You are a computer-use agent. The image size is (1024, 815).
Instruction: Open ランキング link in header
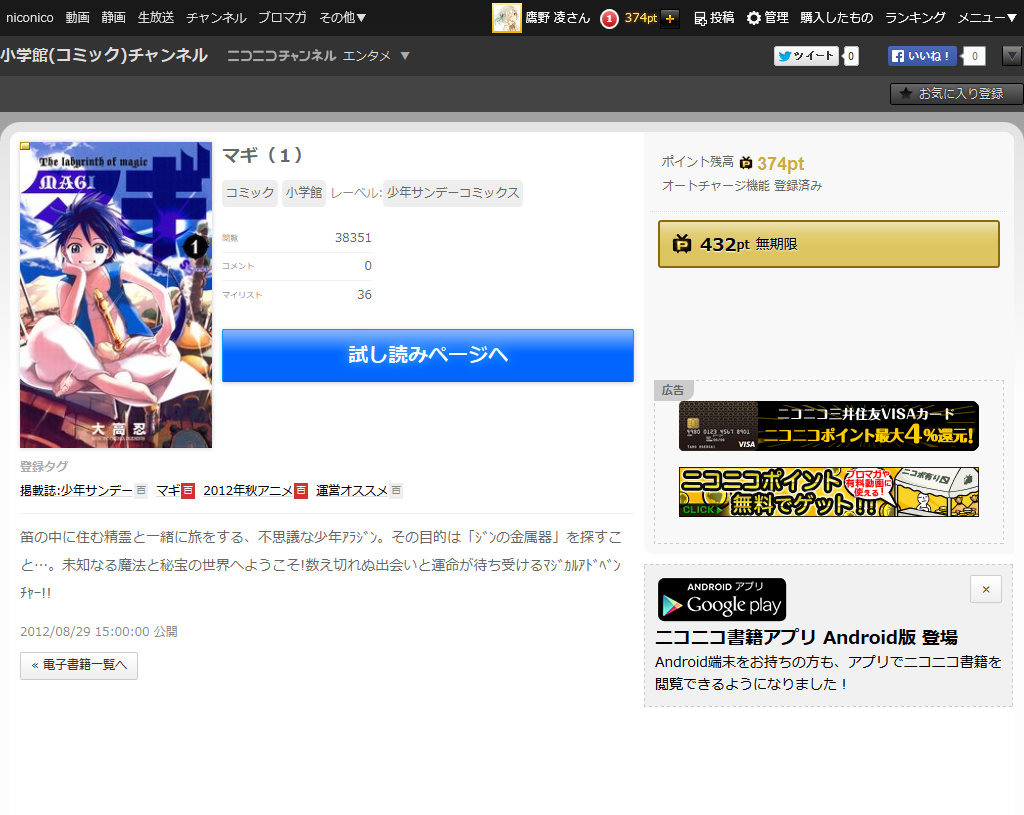click(x=915, y=18)
